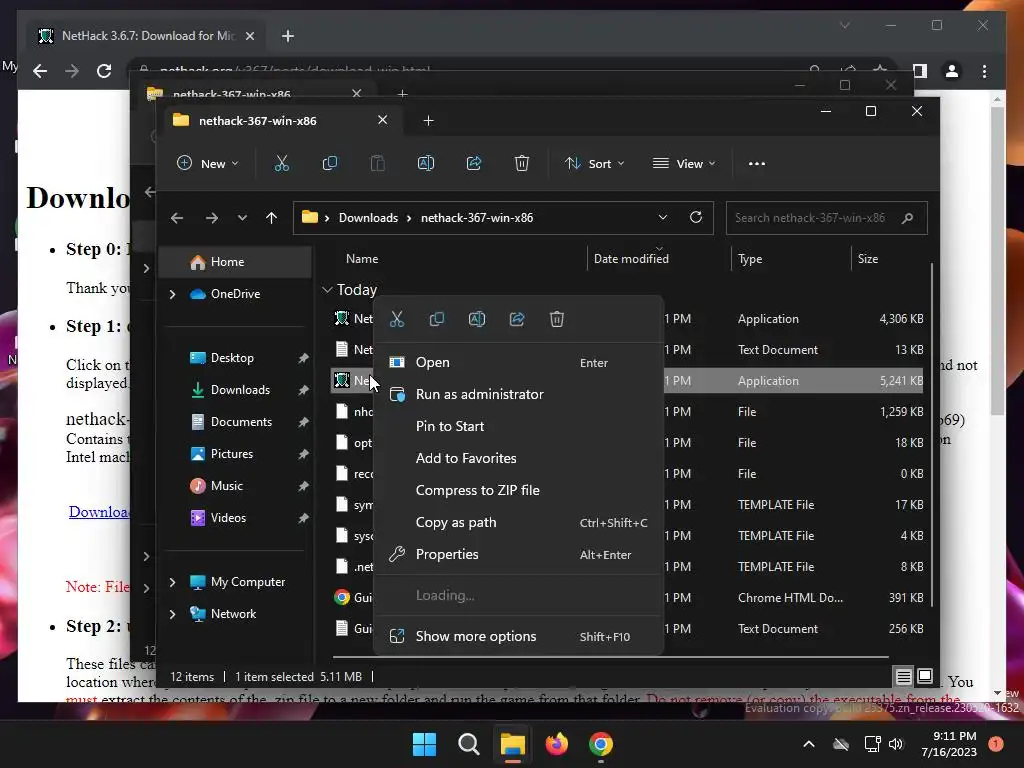This screenshot has width=1024, height=768.
Task: Open new Chrome tab
Action: pyautogui.click(x=288, y=36)
